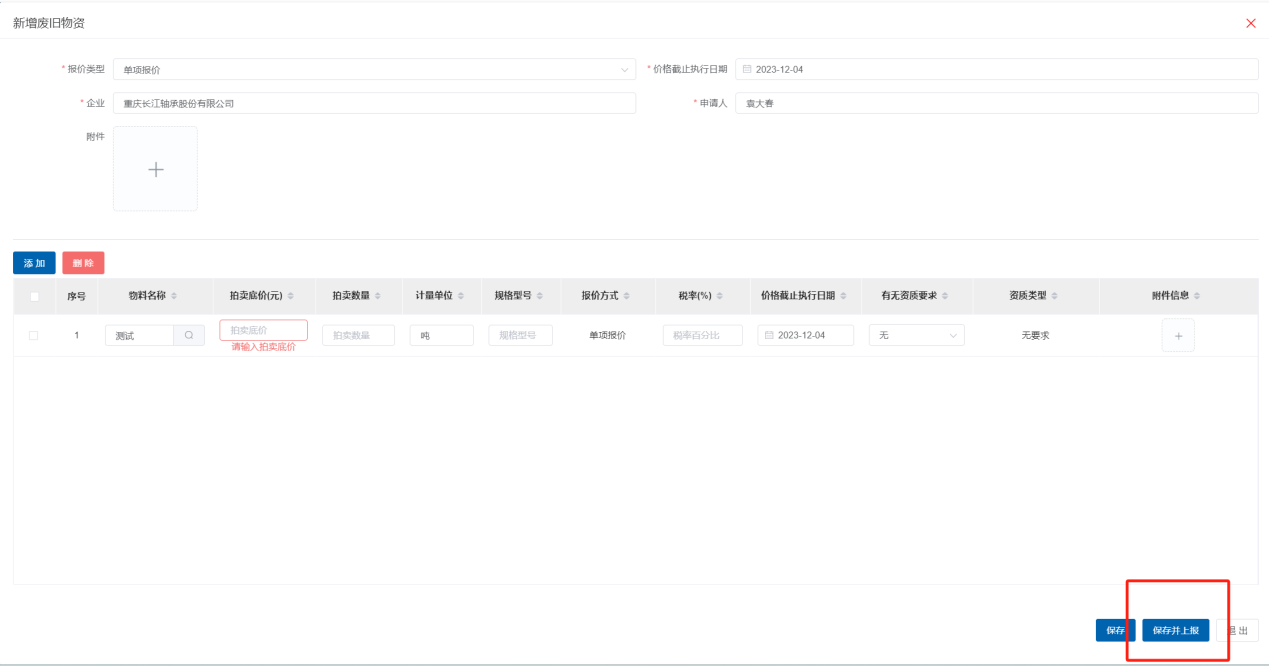1269x666 pixels.
Task: Click the large plus icon to upload 附件
Action: [x=155, y=169]
